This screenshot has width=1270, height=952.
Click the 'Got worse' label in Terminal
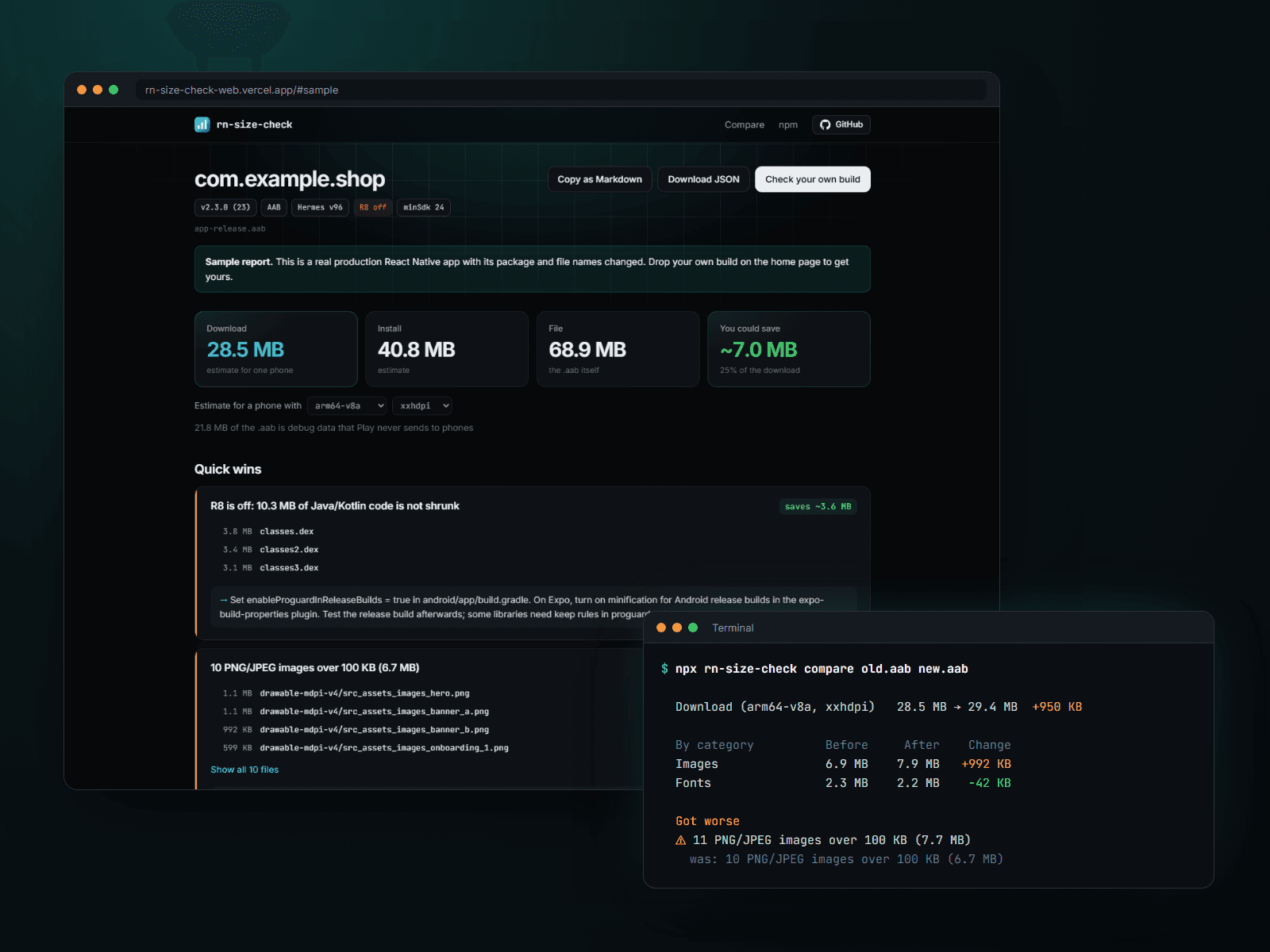707,821
